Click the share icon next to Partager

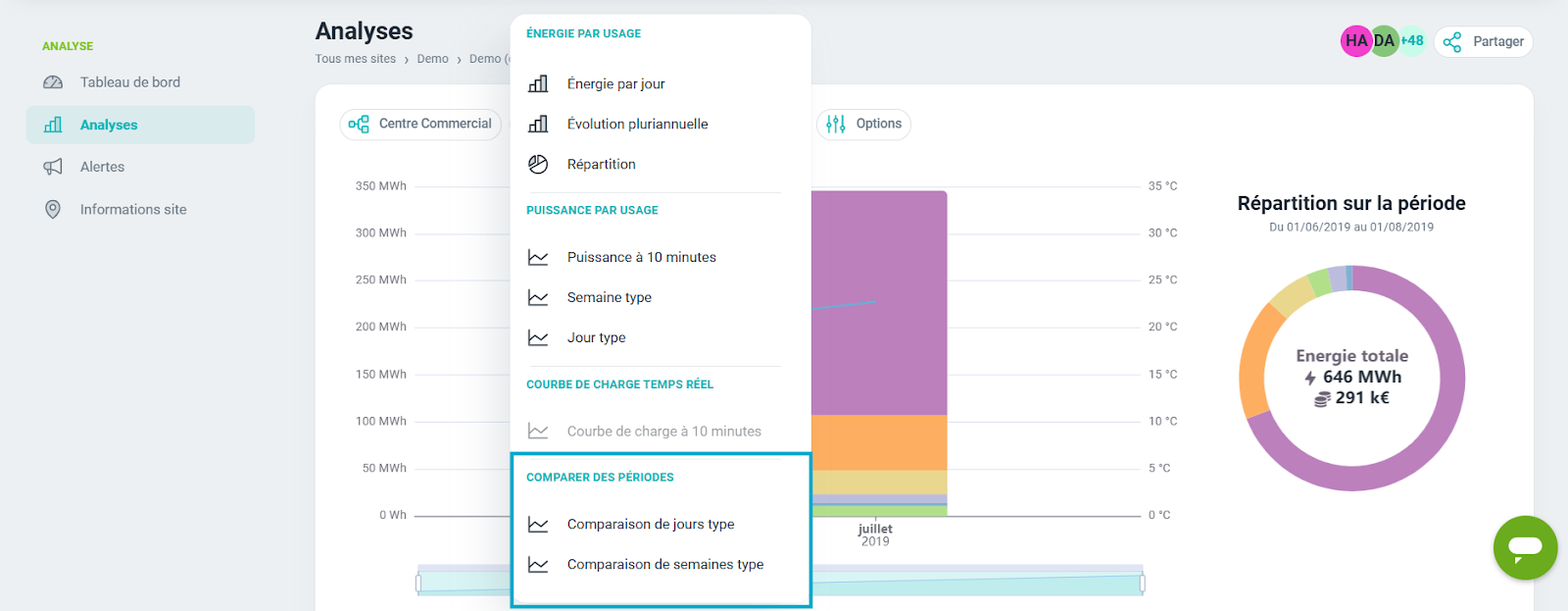tap(1452, 41)
